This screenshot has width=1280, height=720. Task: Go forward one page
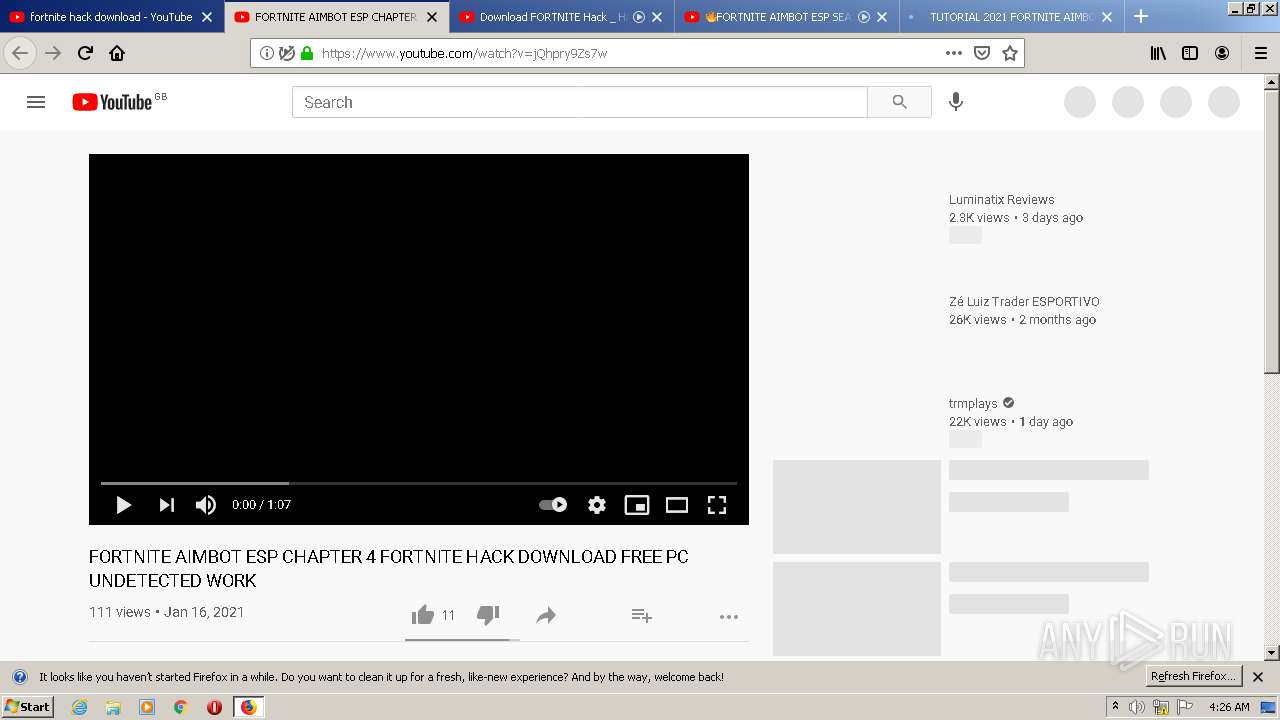(53, 53)
